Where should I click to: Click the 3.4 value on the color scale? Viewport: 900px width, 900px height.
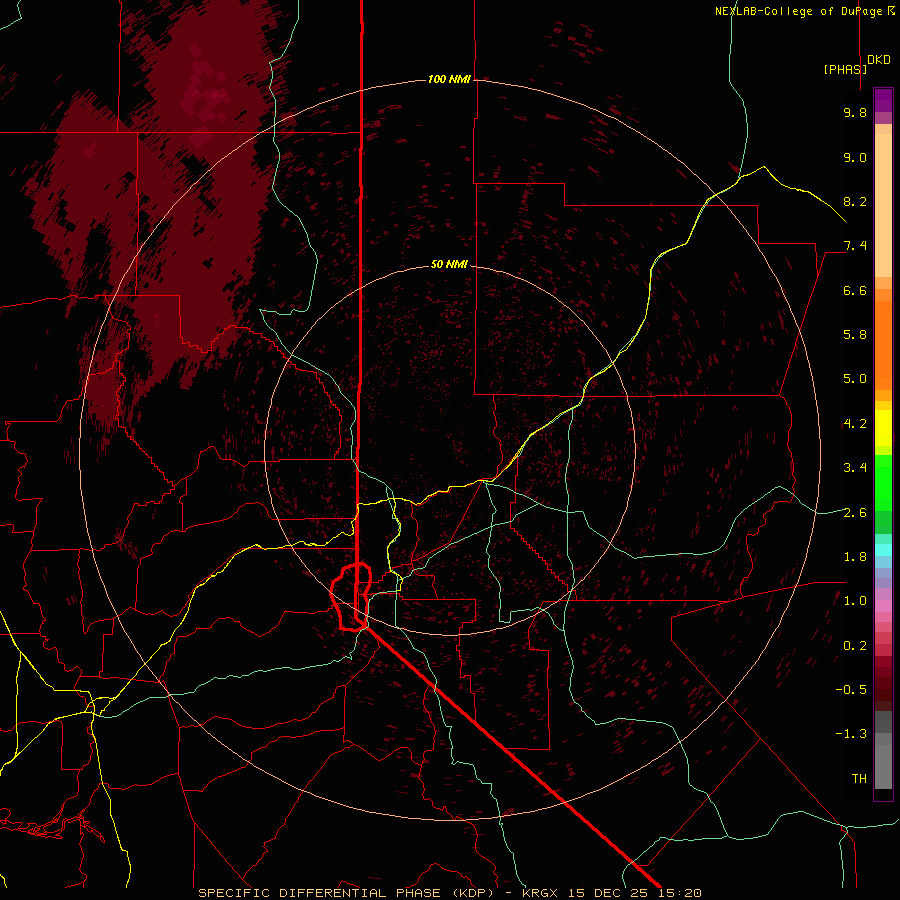(x=855, y=468)
